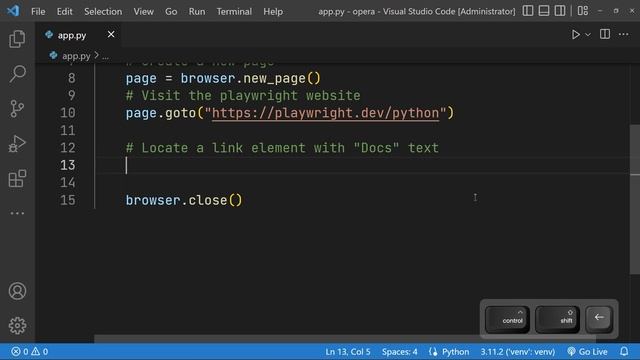Viewport: 640px width, 360px height.
Task: Click Ln 13, Col 5 in status bar
Action: [x=348, y=351]
